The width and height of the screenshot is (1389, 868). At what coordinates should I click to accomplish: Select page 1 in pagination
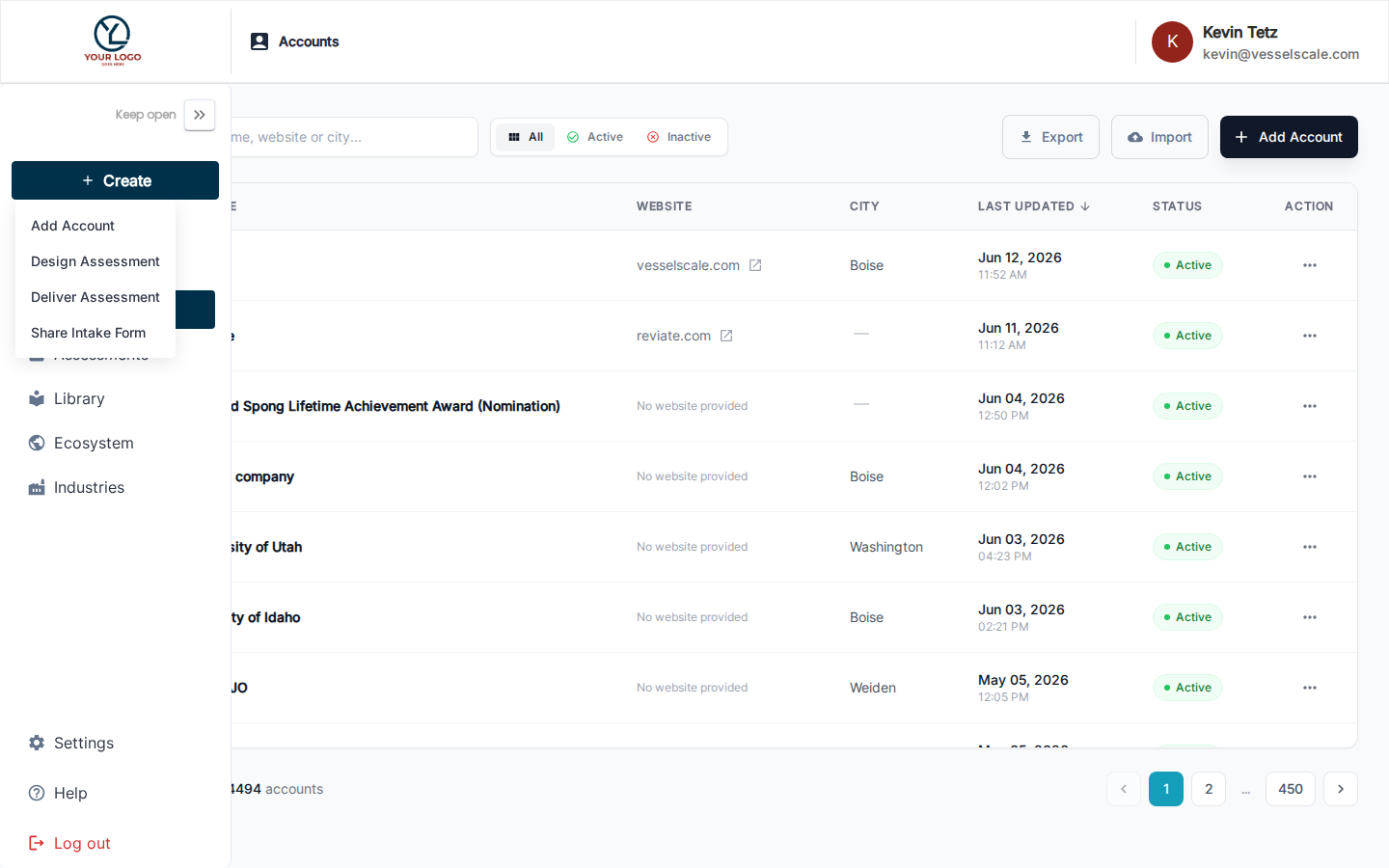click(1166, 789)
